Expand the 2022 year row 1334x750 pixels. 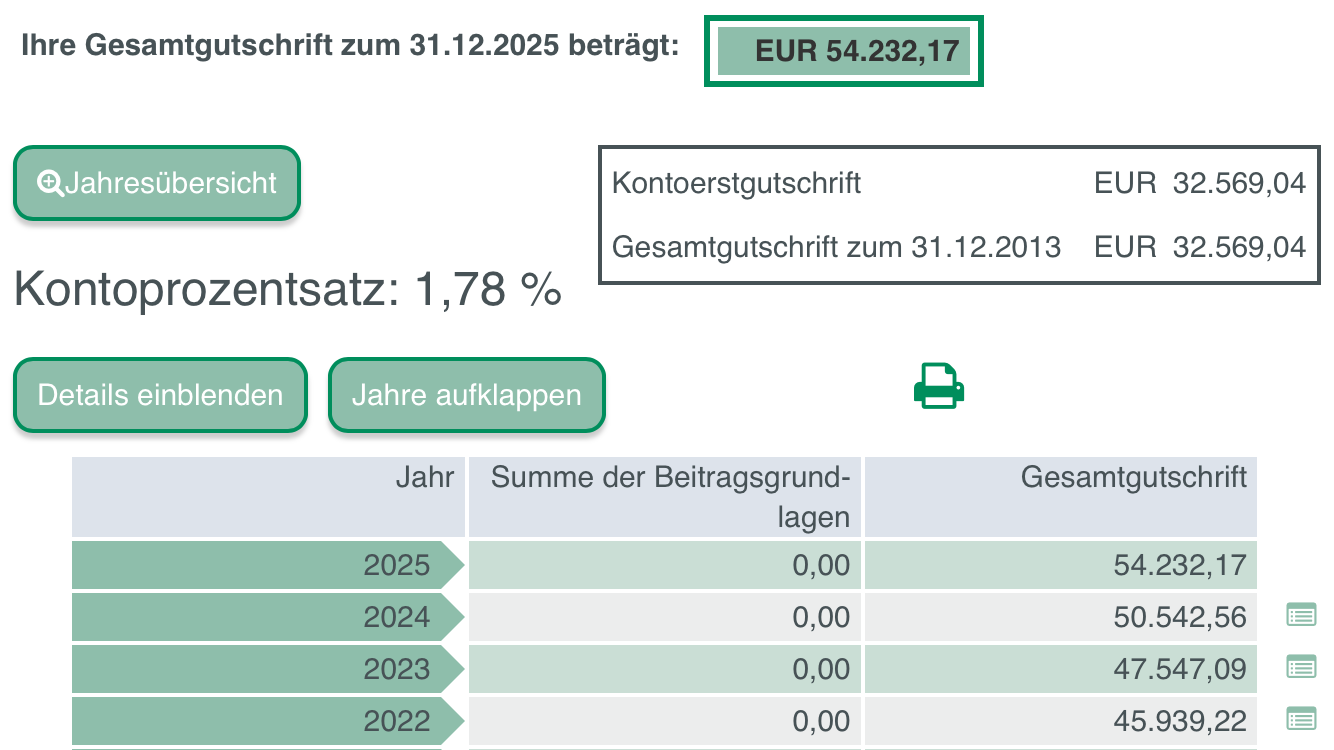(268, 721)
